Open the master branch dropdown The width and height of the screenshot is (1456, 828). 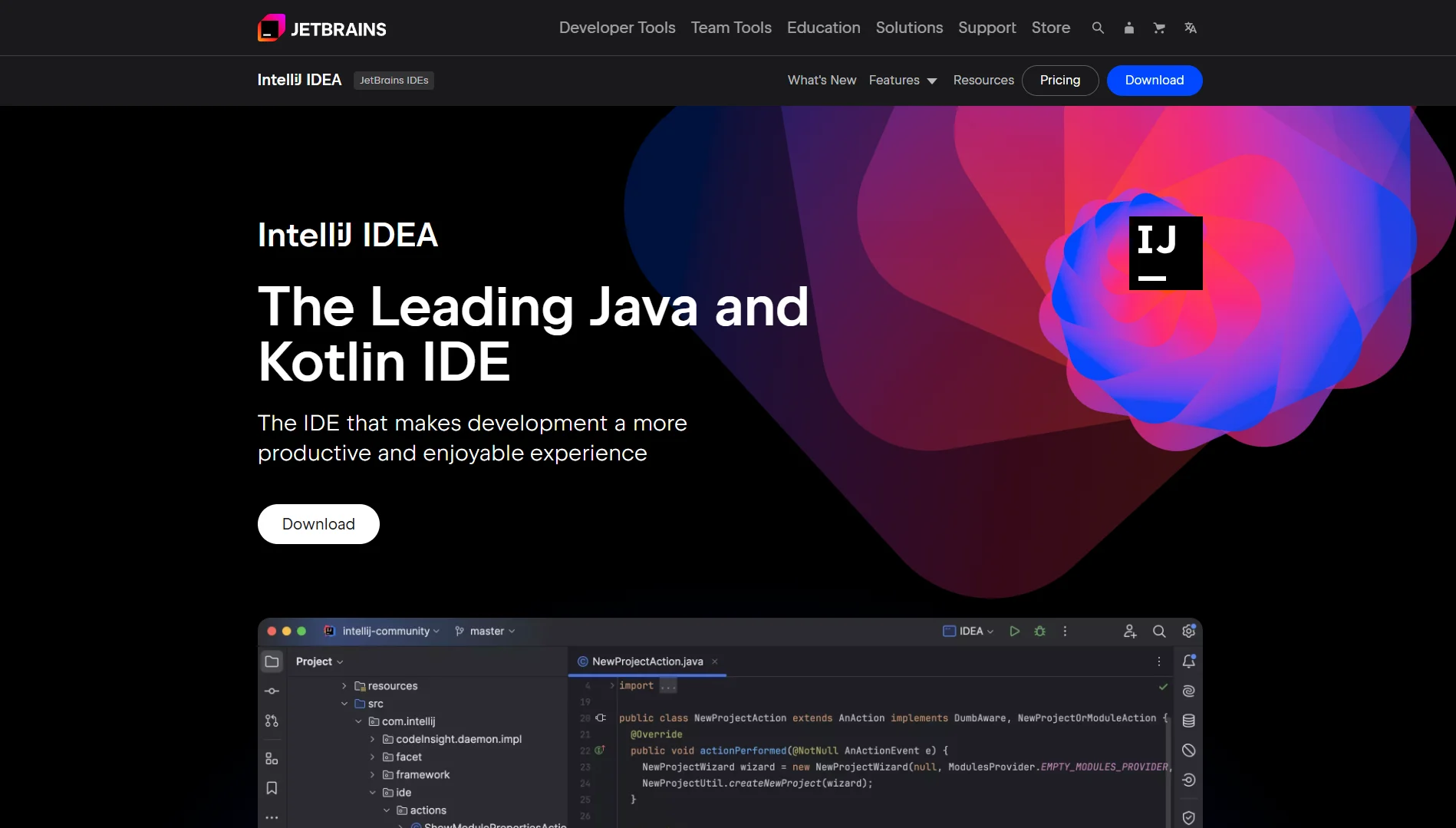(x=485, y=631)
